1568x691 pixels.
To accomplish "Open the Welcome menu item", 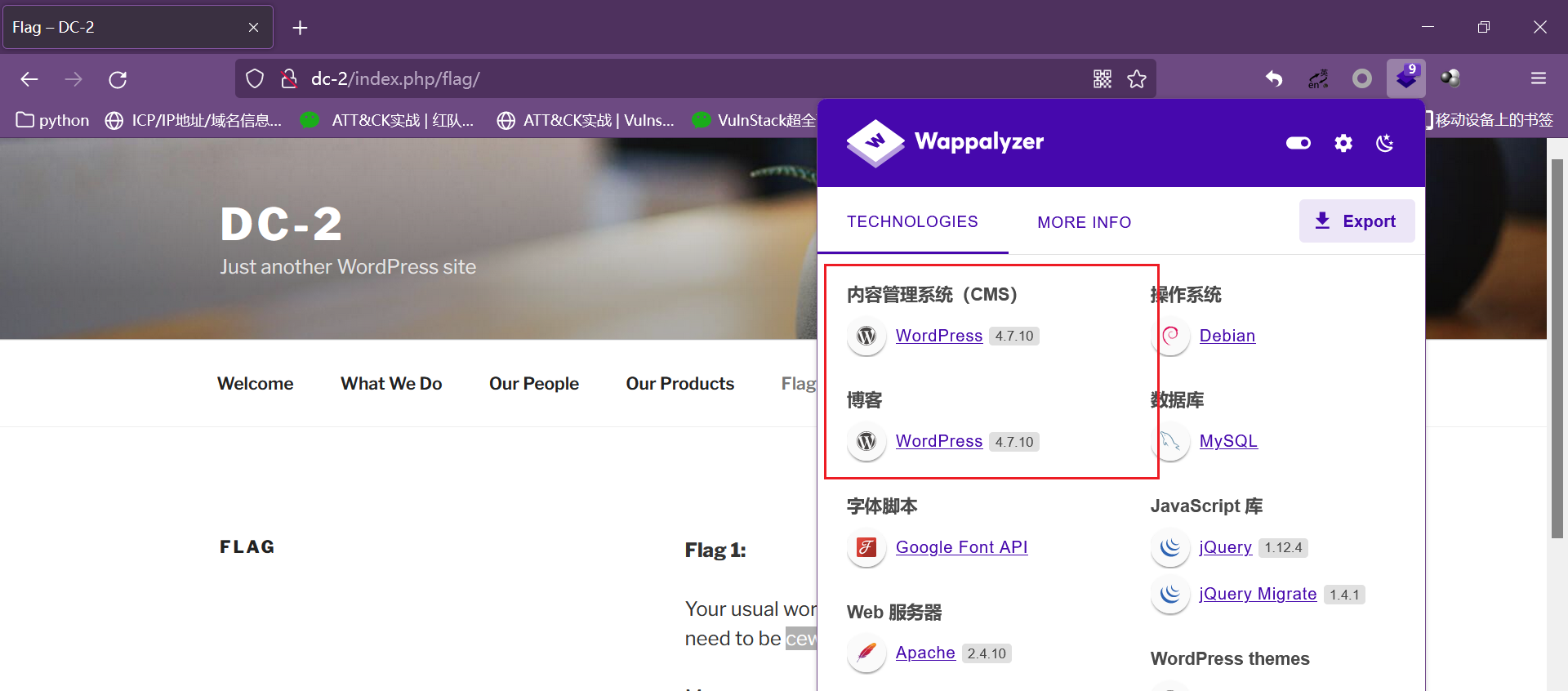I will (255, 383).
